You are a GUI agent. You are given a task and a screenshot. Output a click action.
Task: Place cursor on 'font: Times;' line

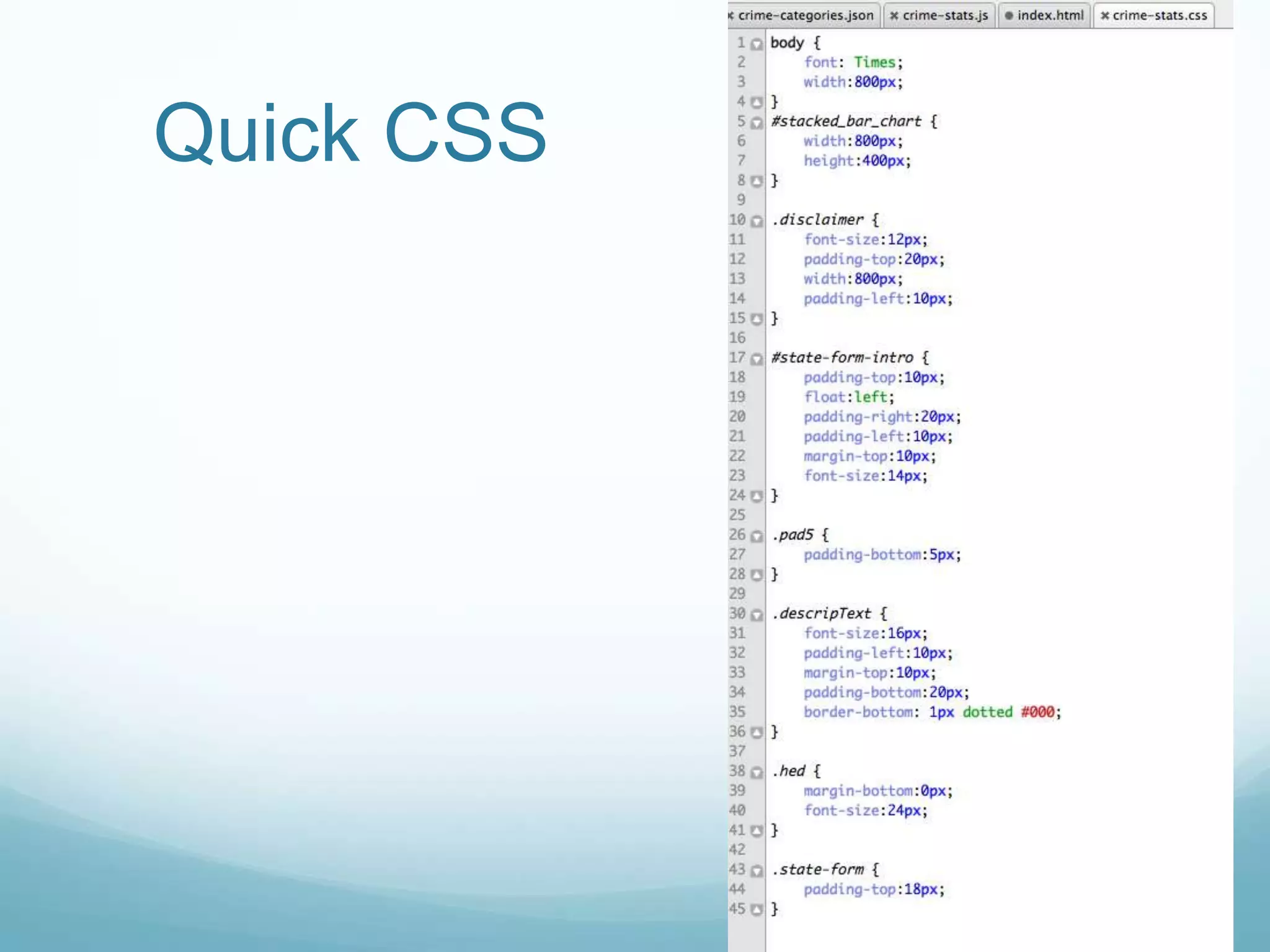(853, 63)
